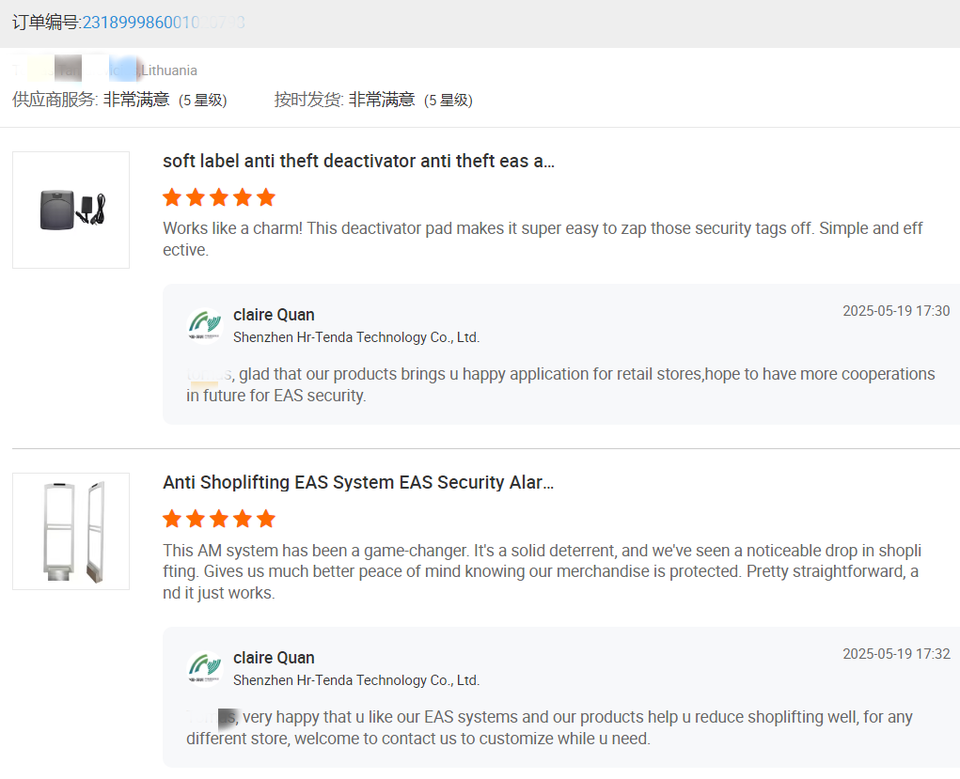Click the EAS antenna gate product thumbnail
This screenshot has width=960, height=779.
(71, 531)
